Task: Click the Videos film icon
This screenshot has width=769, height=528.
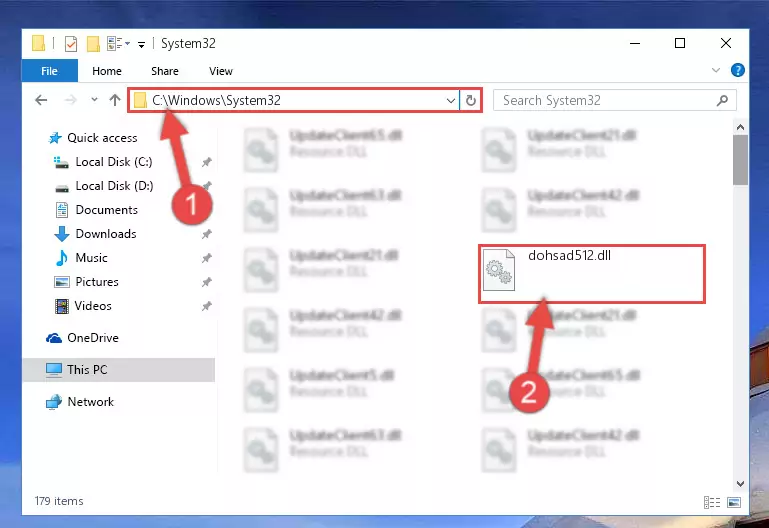Action: tap(62, 306)
